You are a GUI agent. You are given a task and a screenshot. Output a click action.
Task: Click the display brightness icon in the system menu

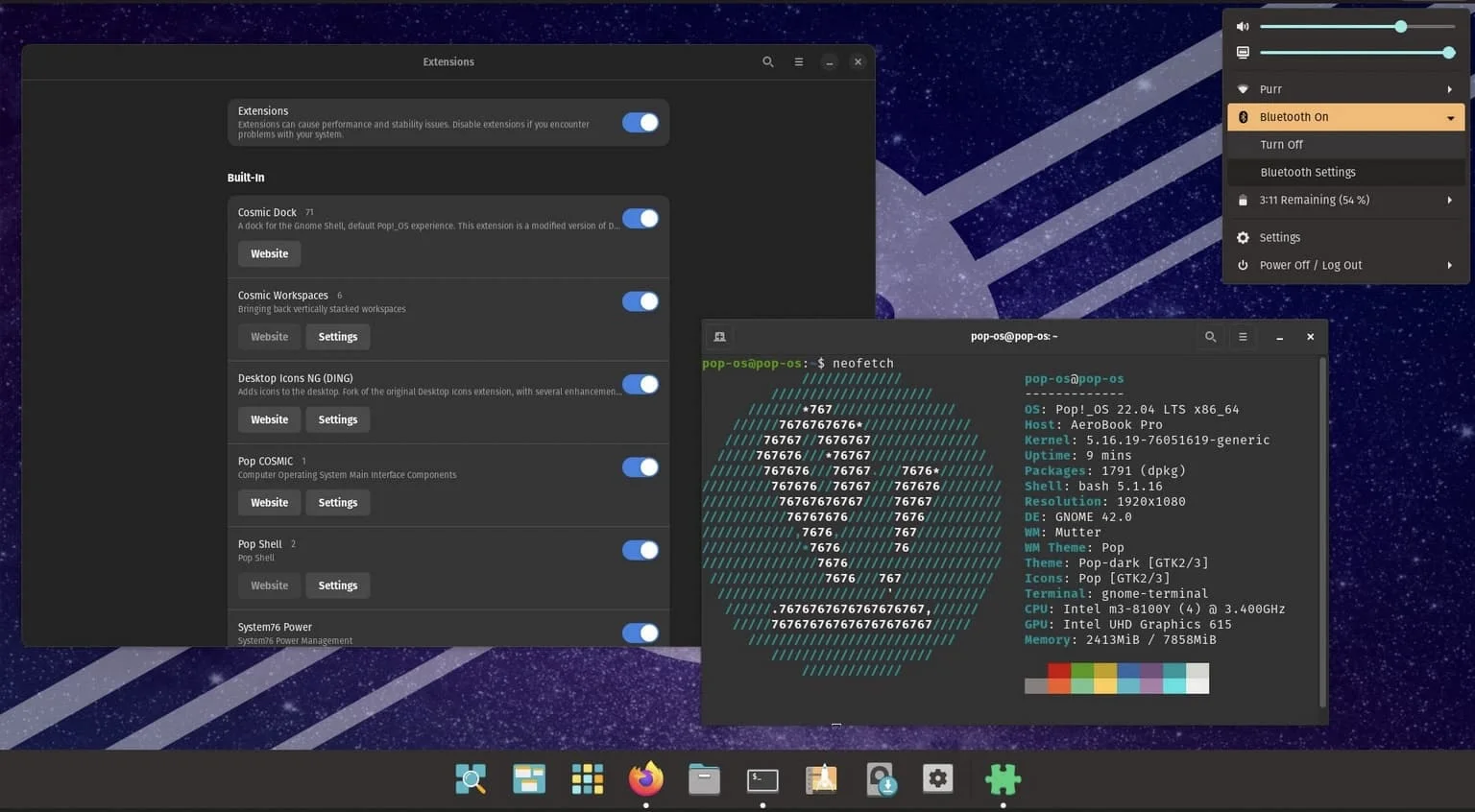tap(1243, 53)
